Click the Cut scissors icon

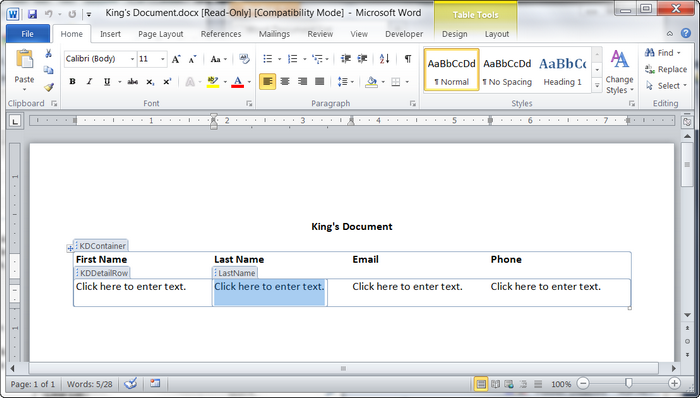(49, 54)
